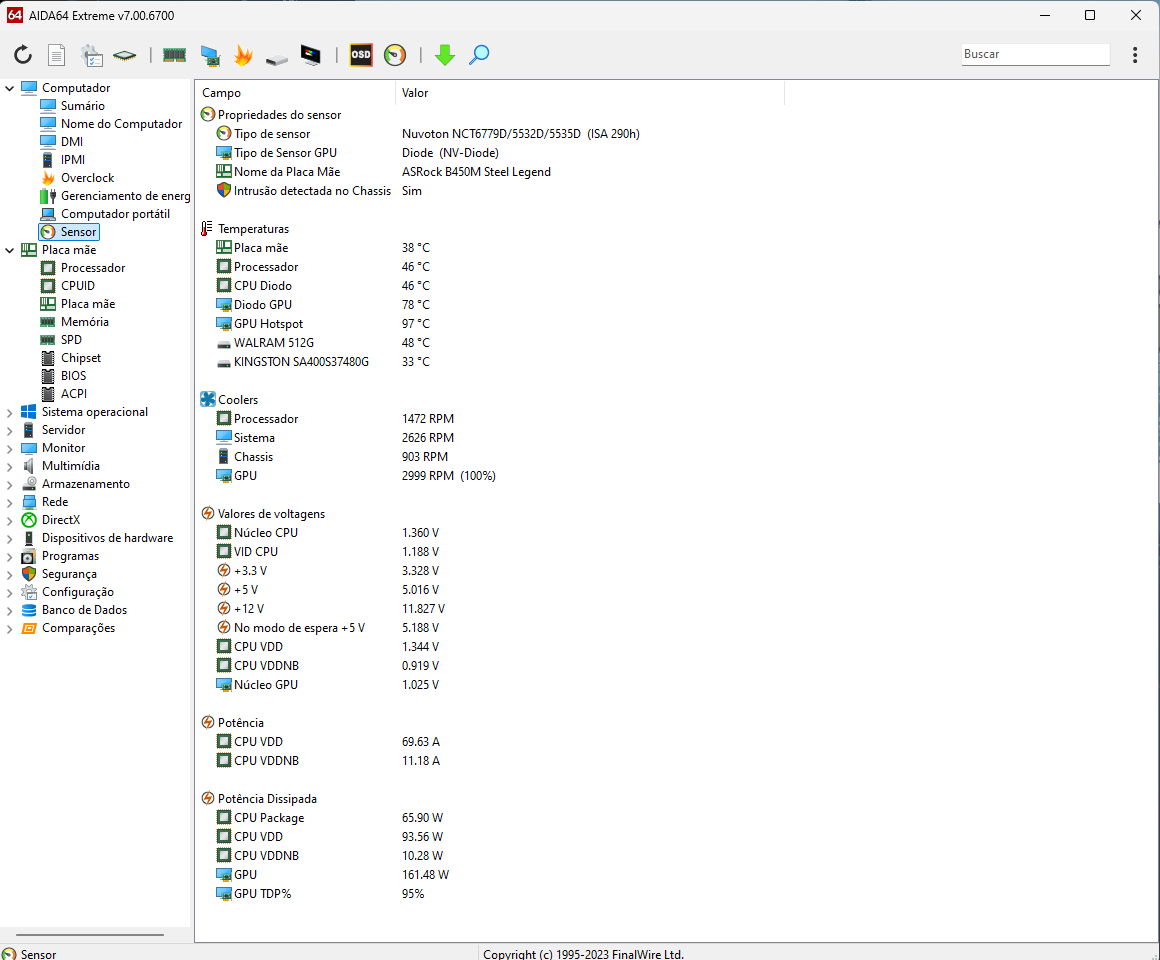1160x960 pixels.
Task: Expand the Multimídia tree node
Action: 10,467
